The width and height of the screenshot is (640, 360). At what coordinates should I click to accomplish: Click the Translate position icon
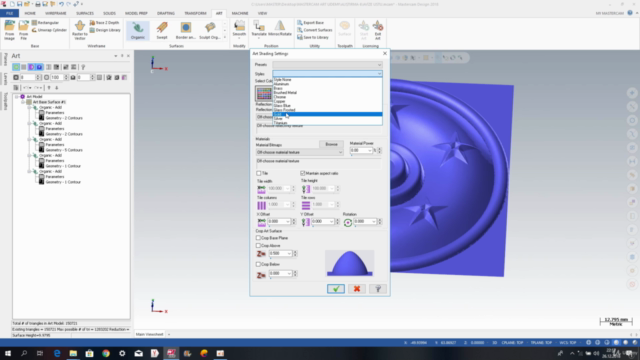259,29
